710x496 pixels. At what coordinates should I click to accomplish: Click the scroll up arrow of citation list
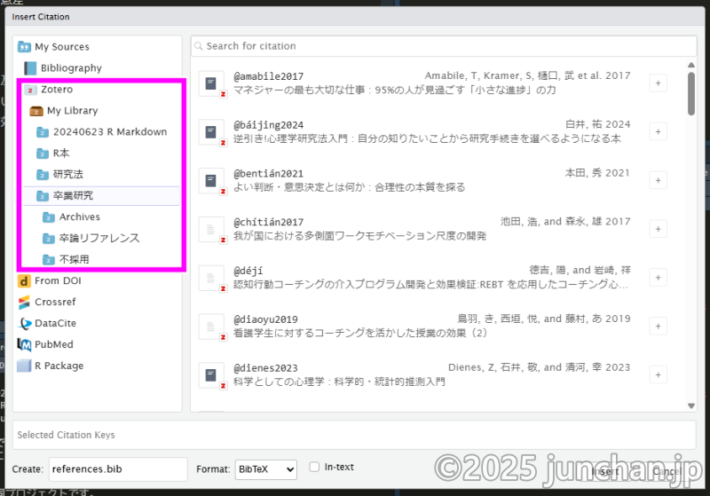pos(691,65)
